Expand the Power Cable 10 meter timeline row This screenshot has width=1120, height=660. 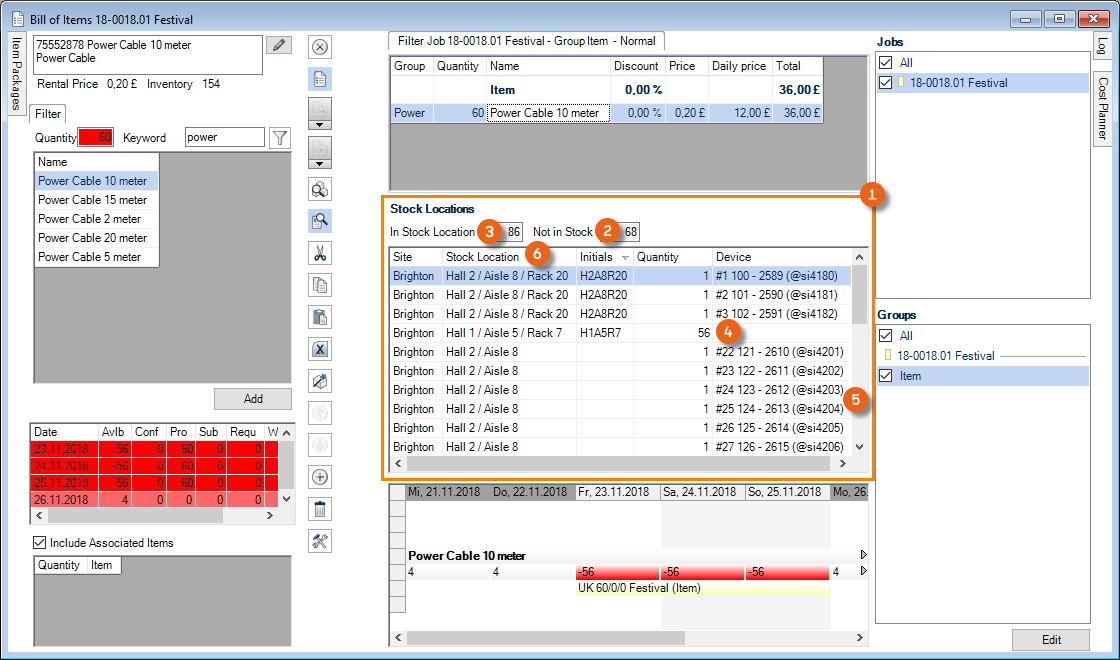[863, 554]
